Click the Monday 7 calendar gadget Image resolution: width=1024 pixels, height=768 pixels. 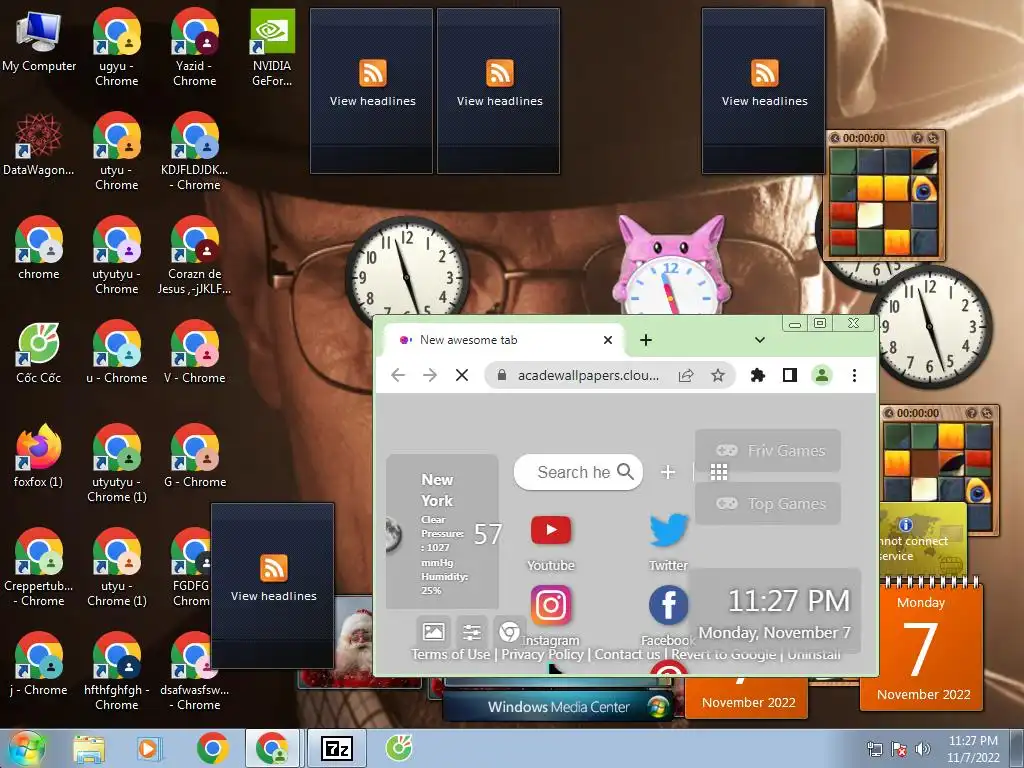(x=921, y=645)
